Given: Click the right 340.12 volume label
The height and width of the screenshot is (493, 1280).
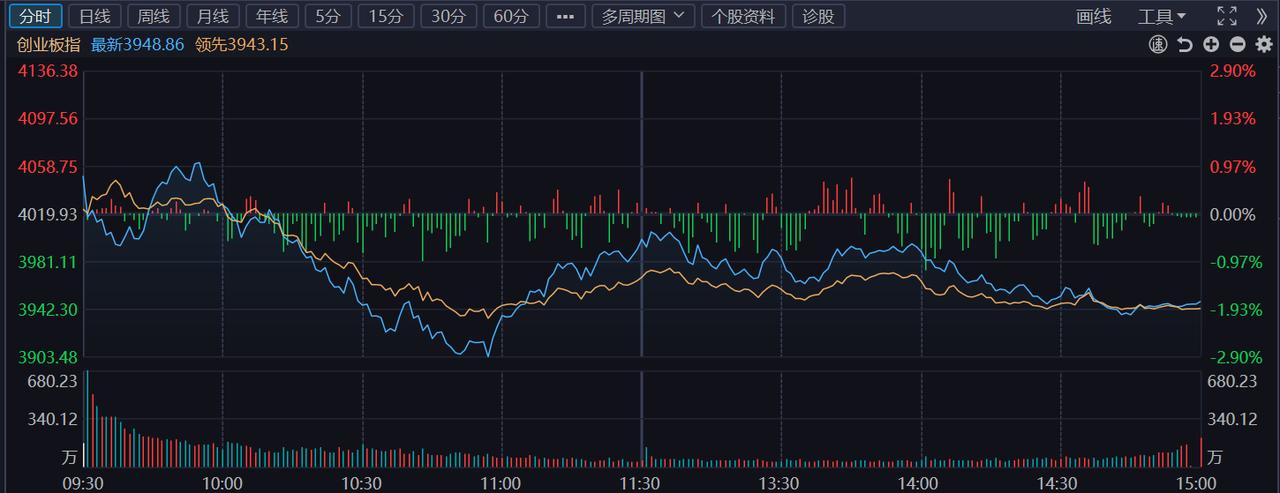Looking at the screenshot, I should 1232,419.
